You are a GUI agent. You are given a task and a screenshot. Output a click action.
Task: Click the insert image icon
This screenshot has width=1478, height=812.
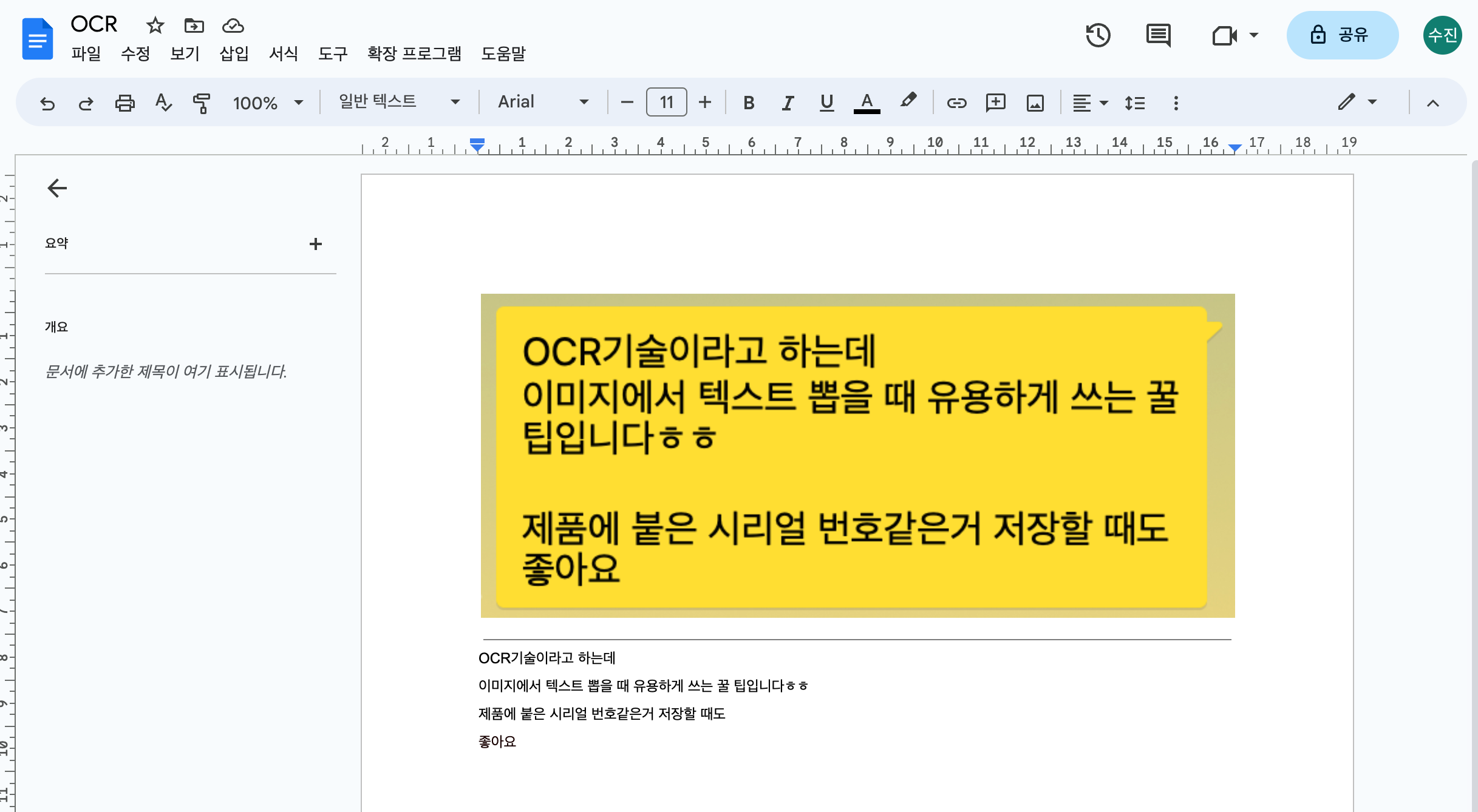click(1035, 103)
